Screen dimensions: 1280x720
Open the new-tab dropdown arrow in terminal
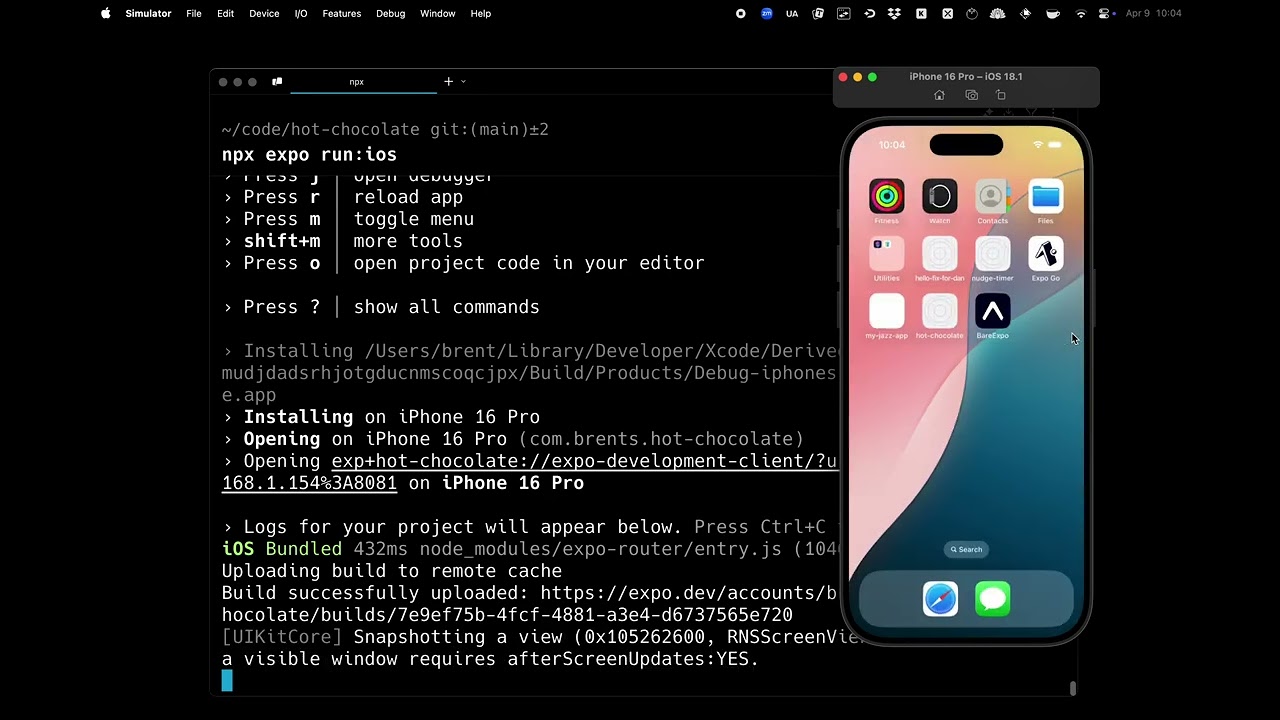tap(463, 82)
